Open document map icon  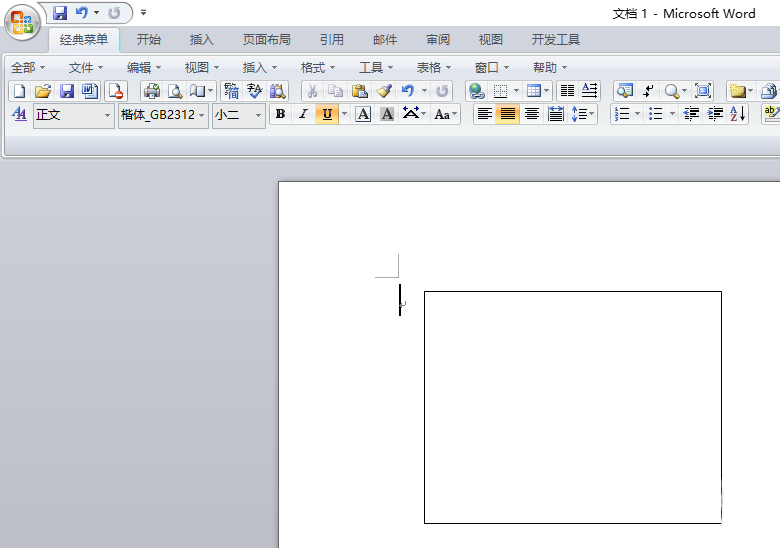pos(625,91)
